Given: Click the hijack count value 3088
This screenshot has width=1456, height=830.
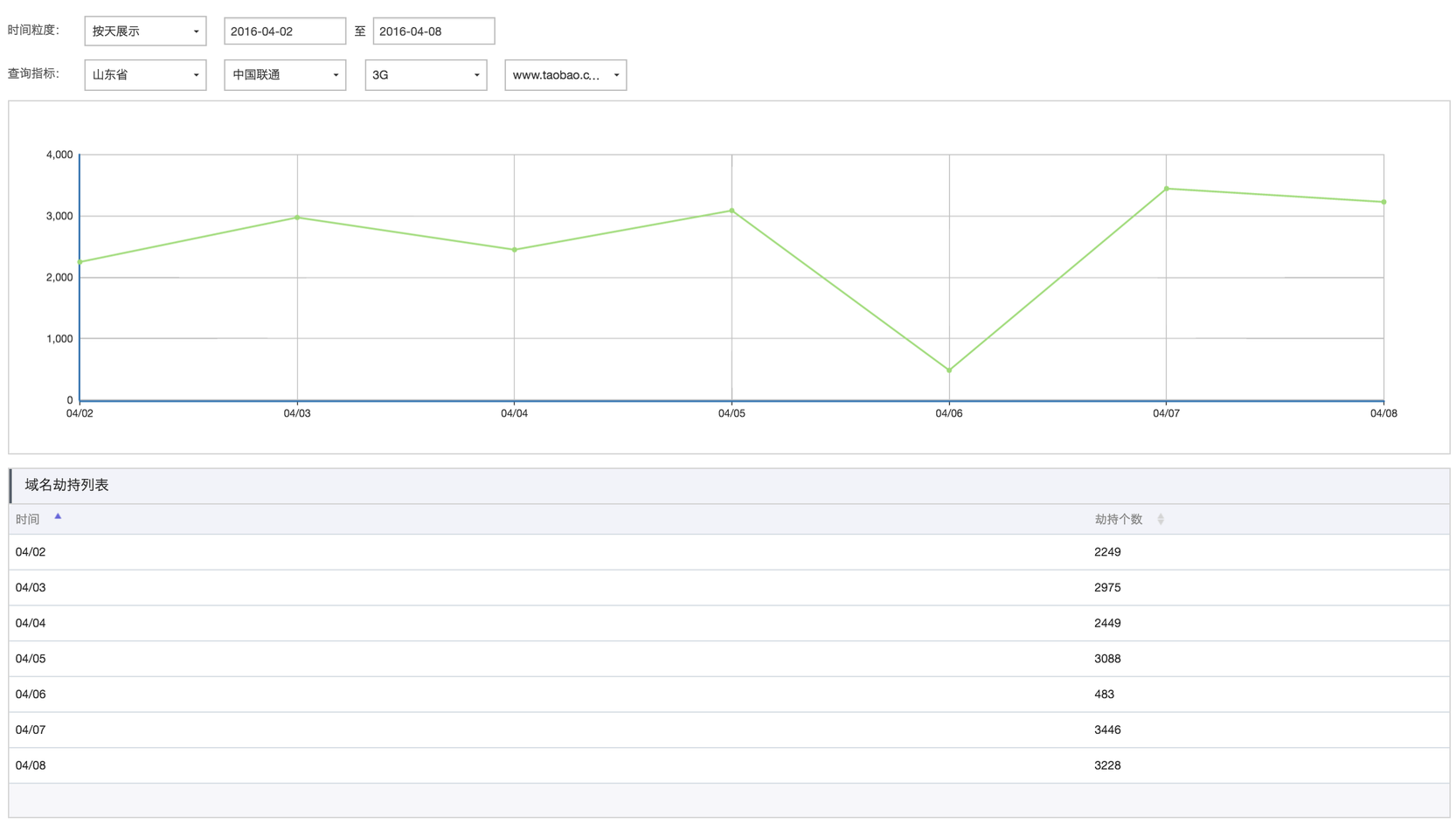Looking at the screenshot, I should coord(1107,659).
